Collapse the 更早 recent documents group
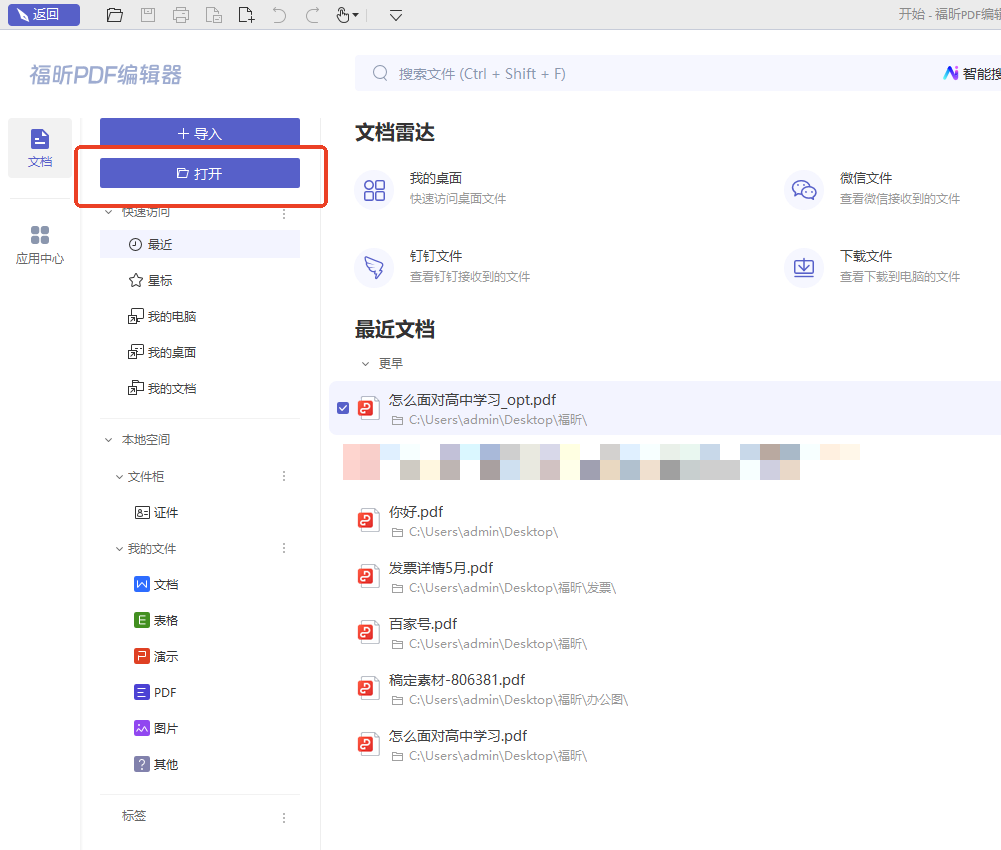Viewport: 1001px width, 850px height. (x=366, y=364)
